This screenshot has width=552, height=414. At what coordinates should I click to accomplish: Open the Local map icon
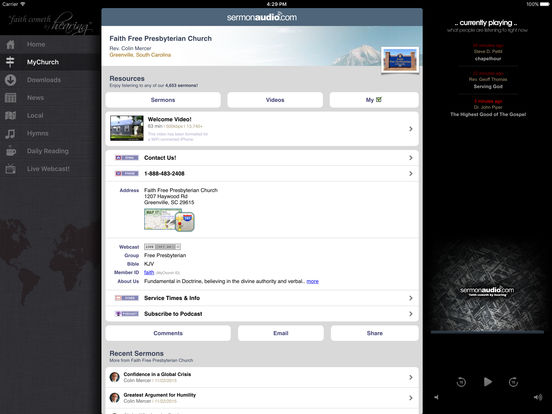click(x=10, y=115)
